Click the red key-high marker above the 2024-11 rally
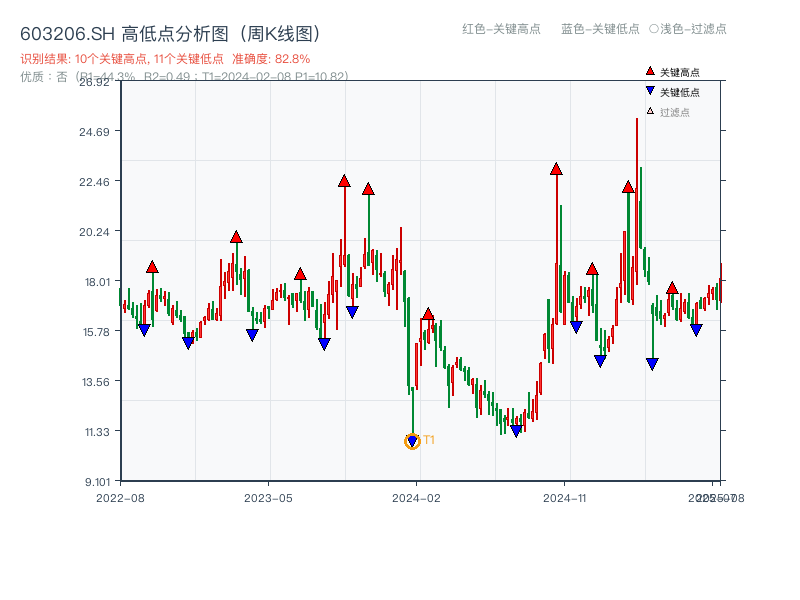Viewport: 800px width, 600px height. (556, 170)
